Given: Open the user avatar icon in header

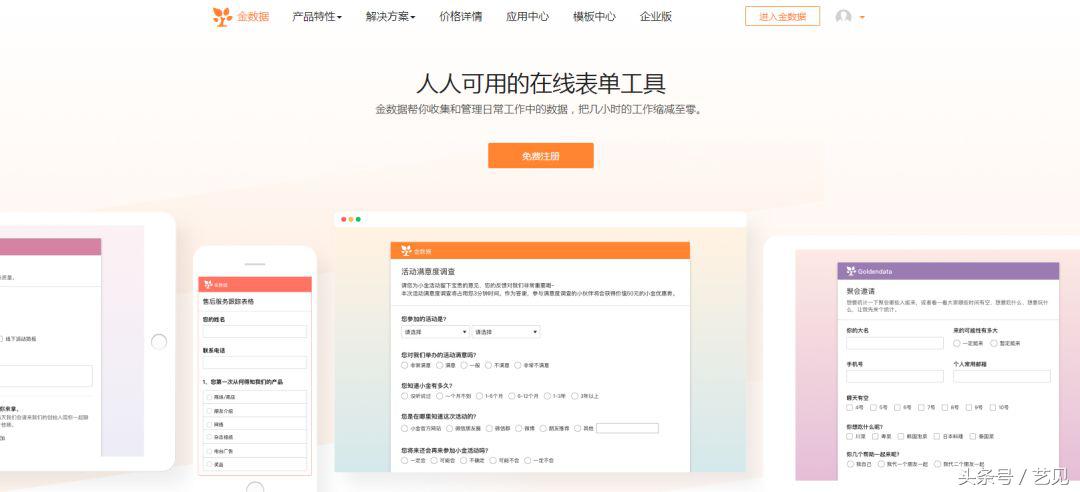Looking at the screenshot, I should (843, 17).
